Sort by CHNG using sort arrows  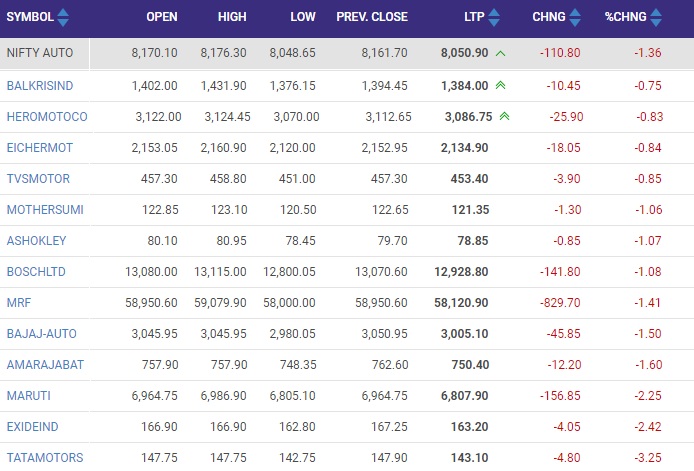coord(575,17)
